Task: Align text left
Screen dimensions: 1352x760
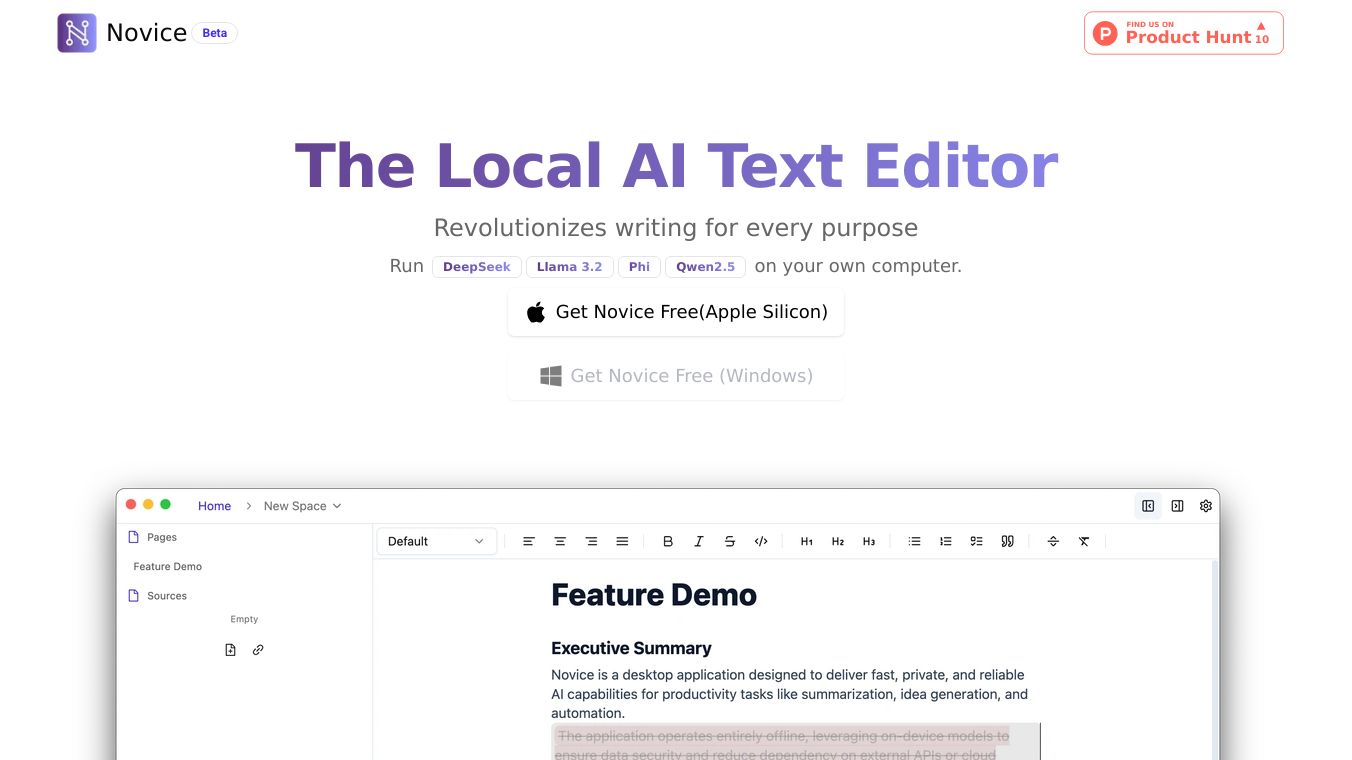Action: click(x=529, y=541)
